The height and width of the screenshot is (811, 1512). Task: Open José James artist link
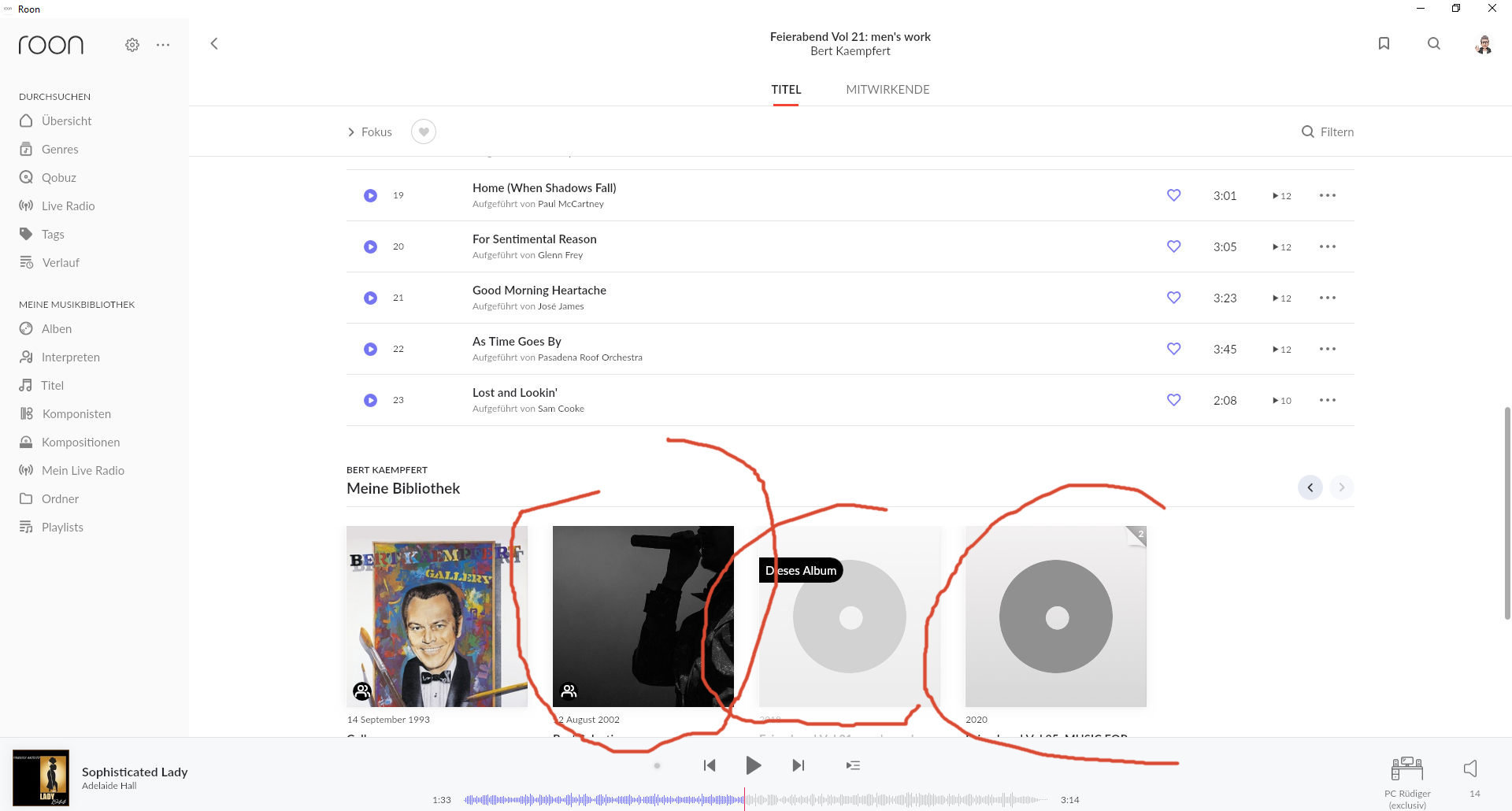(x=561, y=306)
